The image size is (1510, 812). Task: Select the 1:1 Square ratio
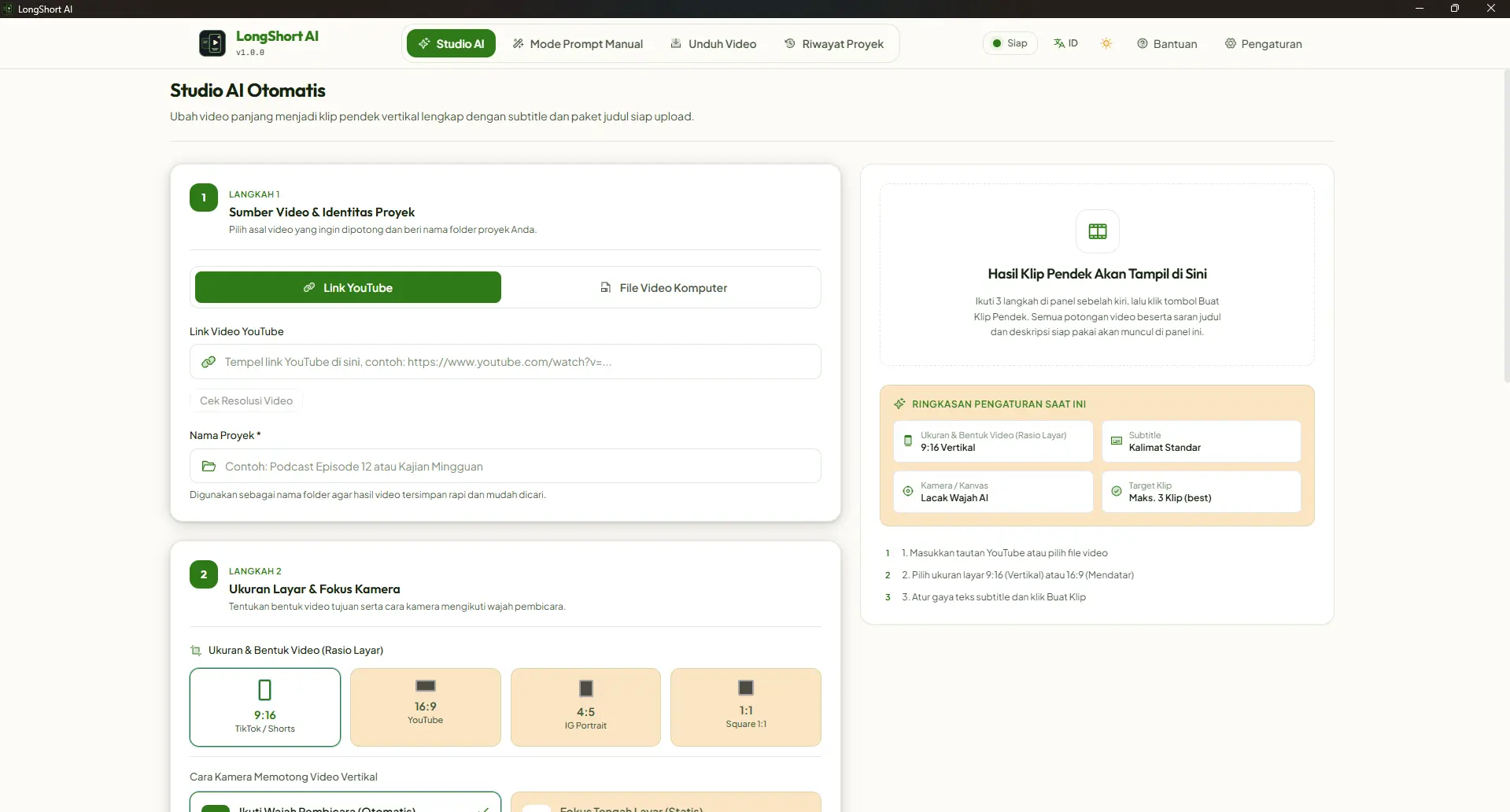point(746,707)
